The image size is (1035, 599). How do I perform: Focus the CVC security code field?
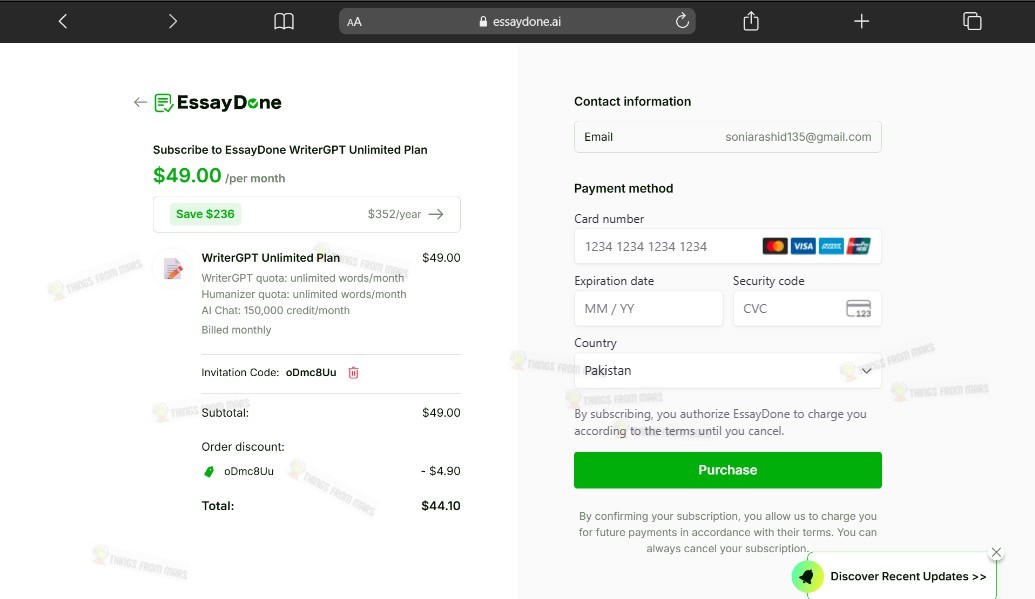pos(807,308)
